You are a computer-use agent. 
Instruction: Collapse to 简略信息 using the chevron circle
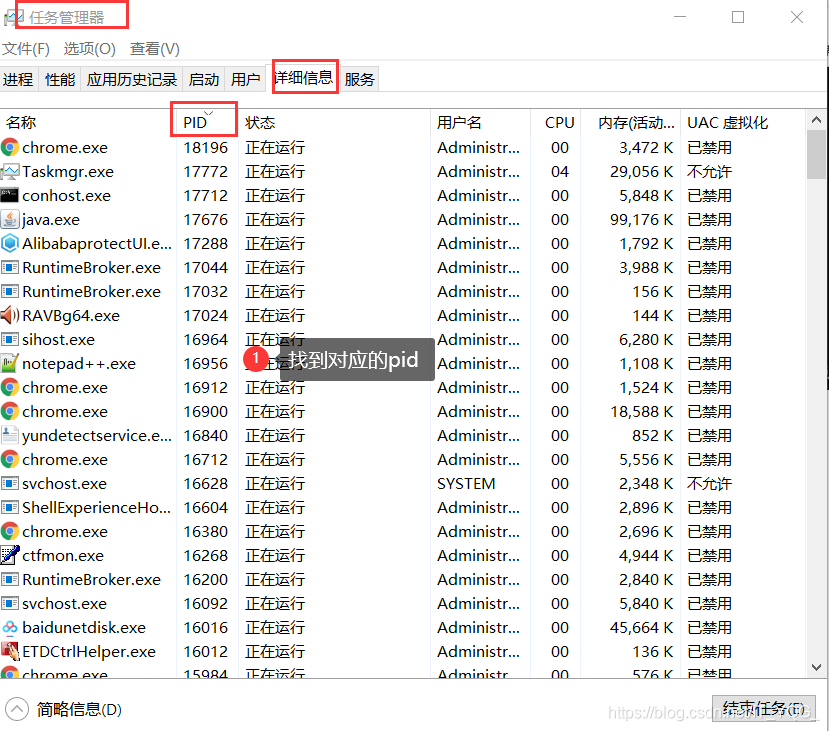16,709
